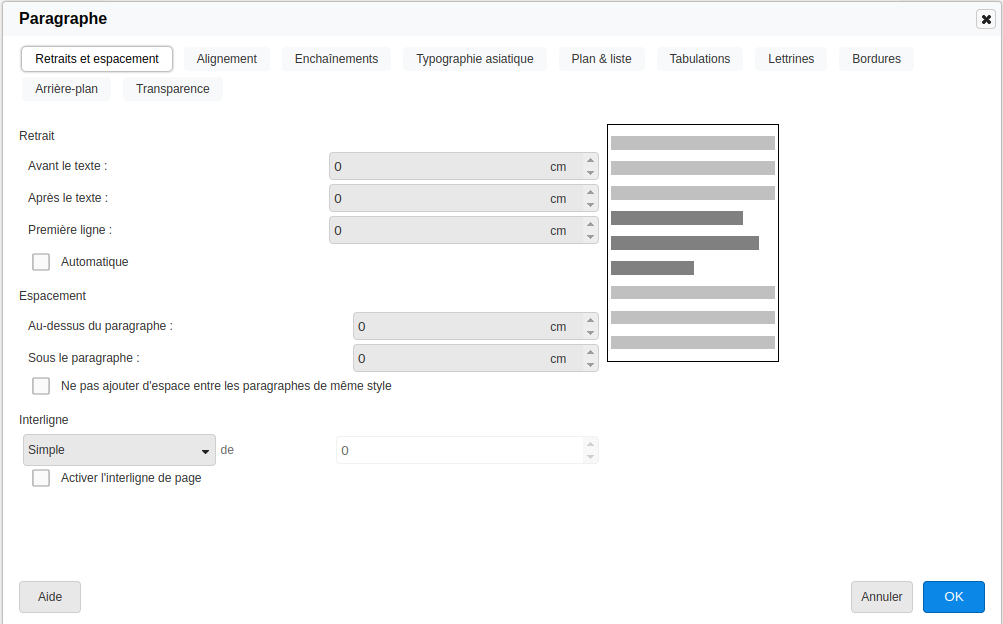Viewport: 1003px width, 624px height.
Task: Go to the Tabulations tab
Action: (x=699, y=59)
